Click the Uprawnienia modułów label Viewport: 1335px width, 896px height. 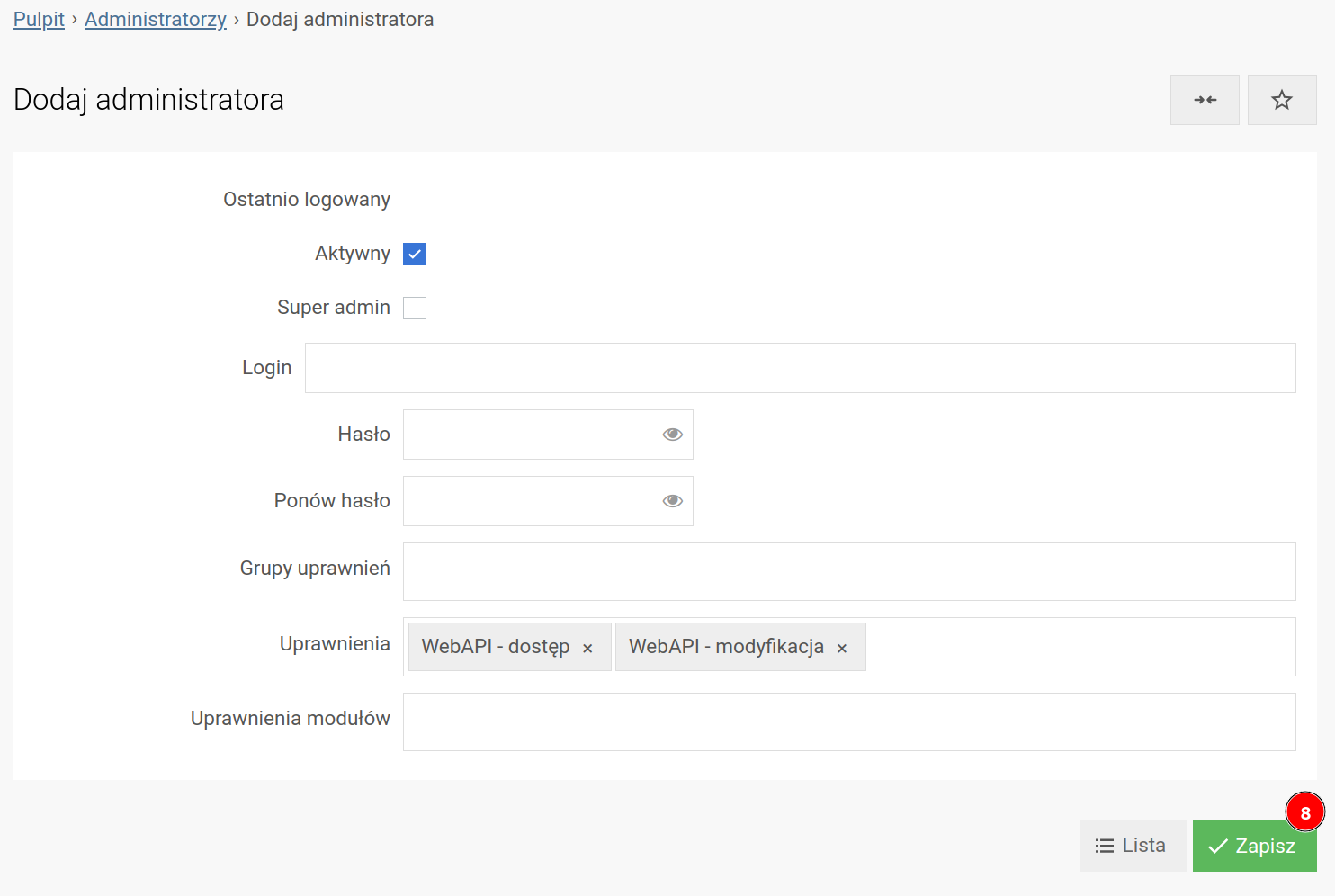pos(291,719)
